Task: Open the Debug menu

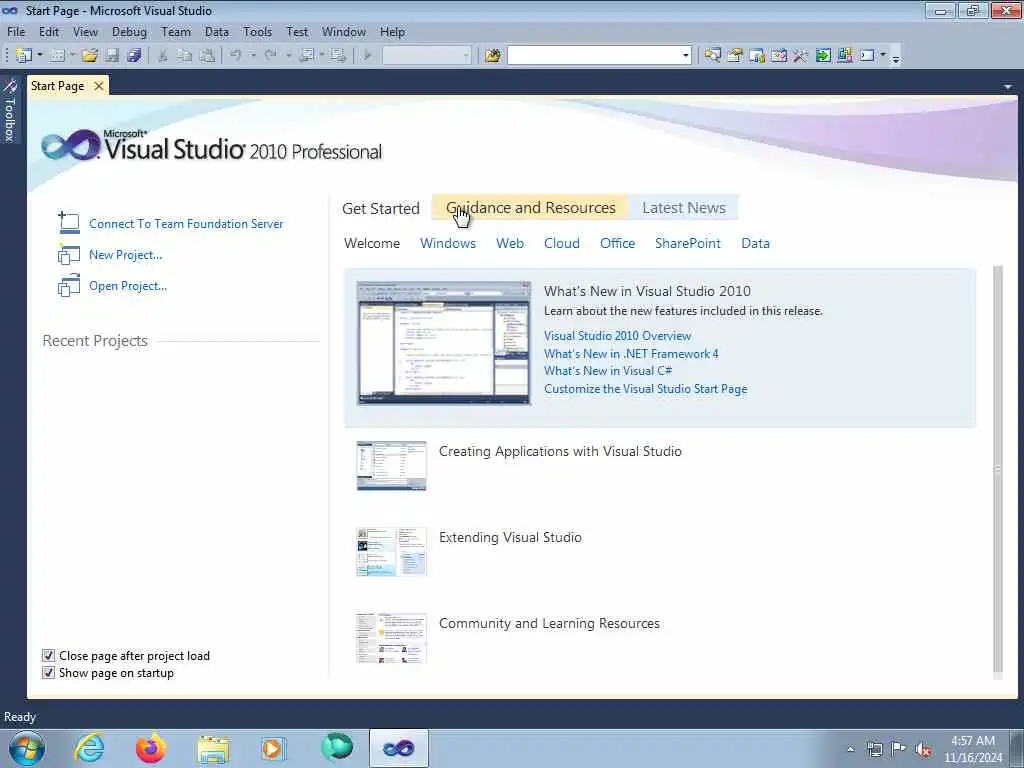Action: pos(129,31)
